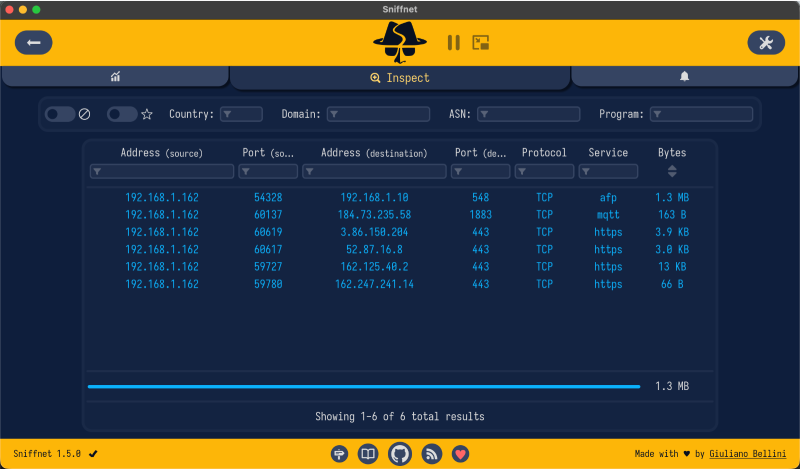Screen dimensions: 800x469
Task: Select destination address 184.73.235.58
Action: pyautogui.click(x=374, y=215)
